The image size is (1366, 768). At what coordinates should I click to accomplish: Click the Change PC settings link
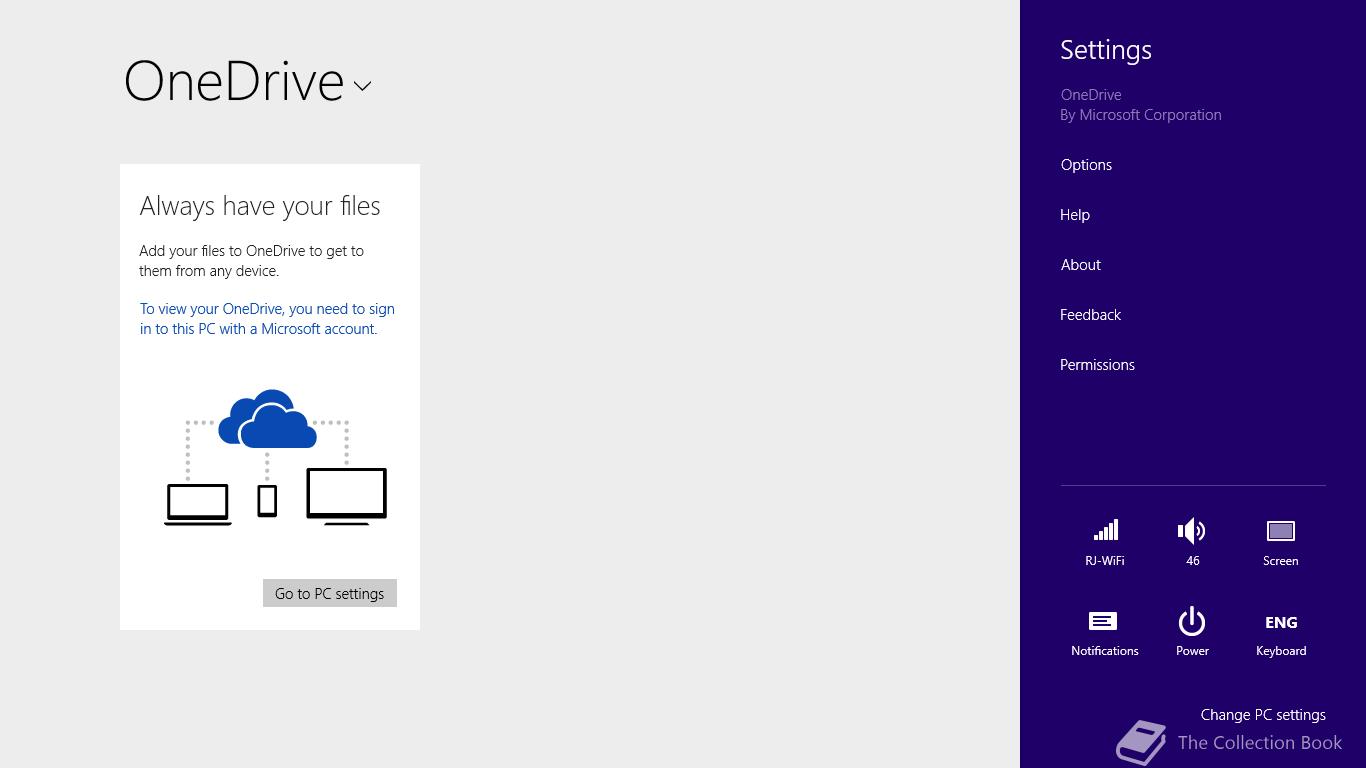click(1263, 715)
